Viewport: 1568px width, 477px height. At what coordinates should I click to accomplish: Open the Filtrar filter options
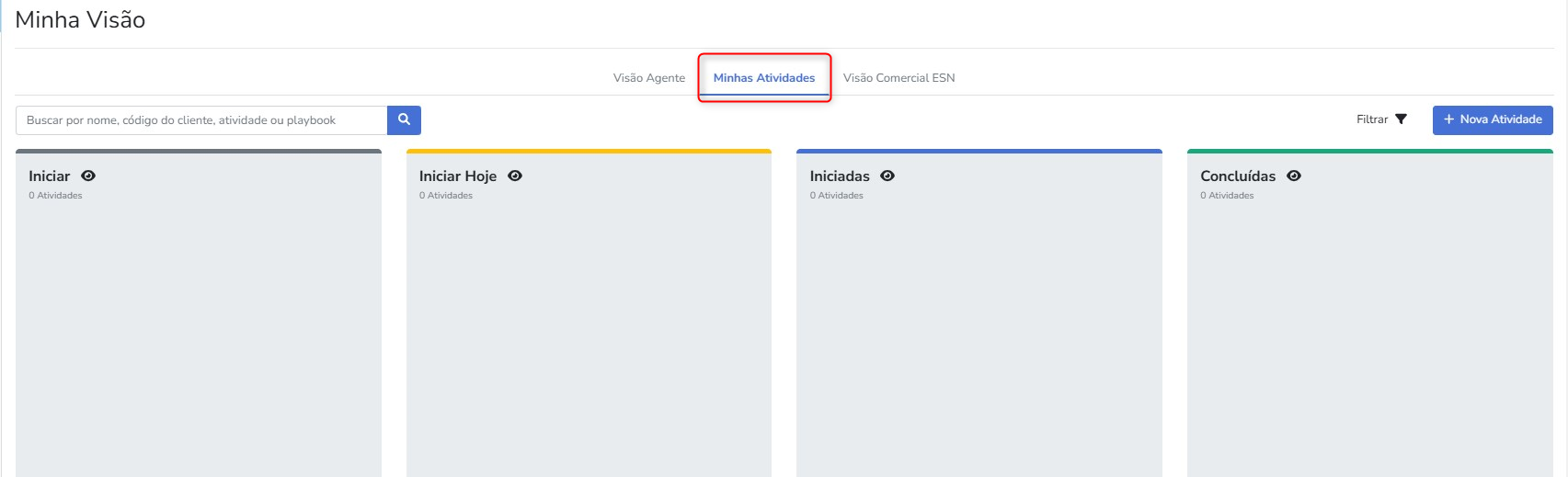coord(1372,119)
